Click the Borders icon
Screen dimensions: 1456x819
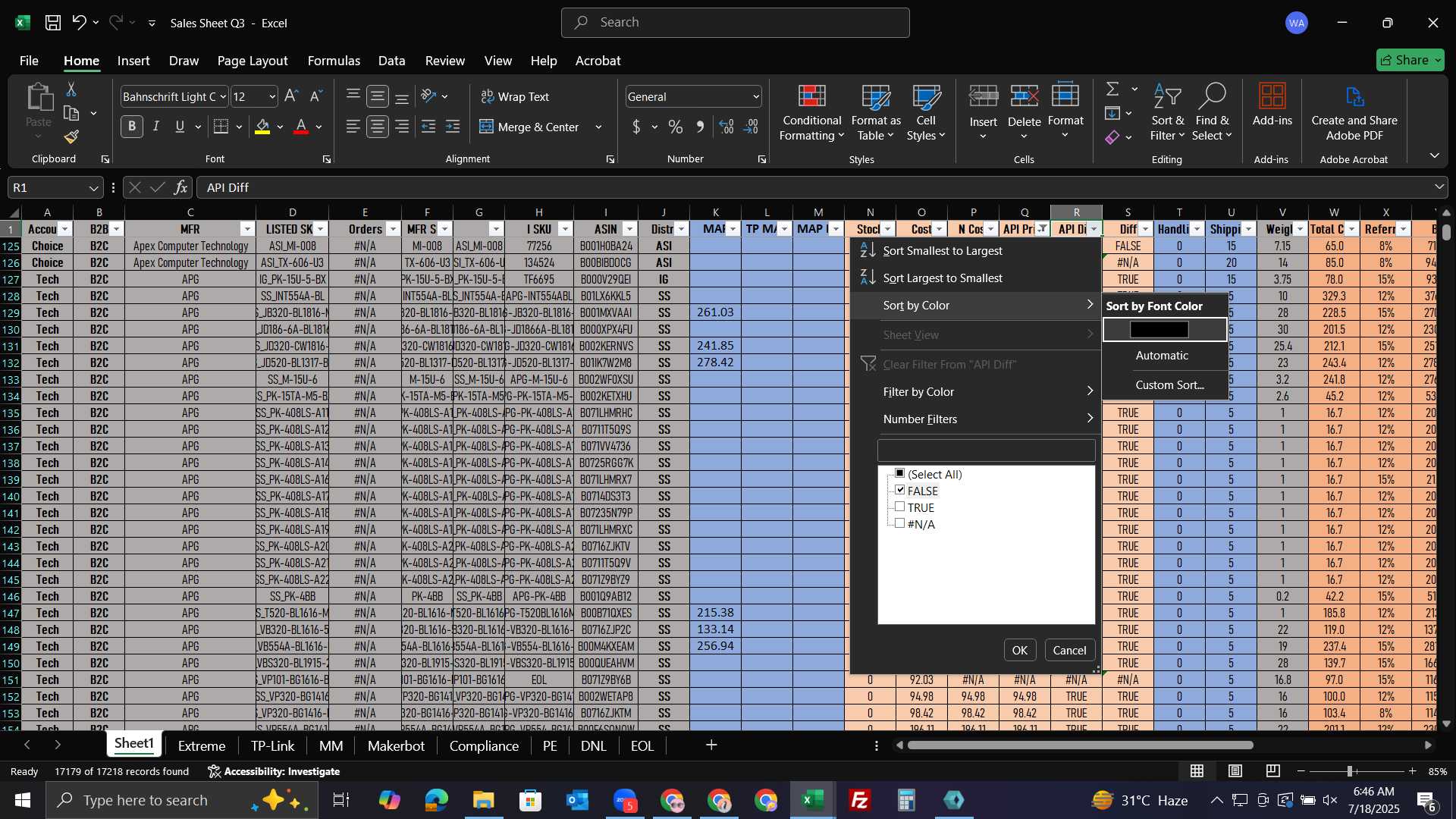[221, 127]
